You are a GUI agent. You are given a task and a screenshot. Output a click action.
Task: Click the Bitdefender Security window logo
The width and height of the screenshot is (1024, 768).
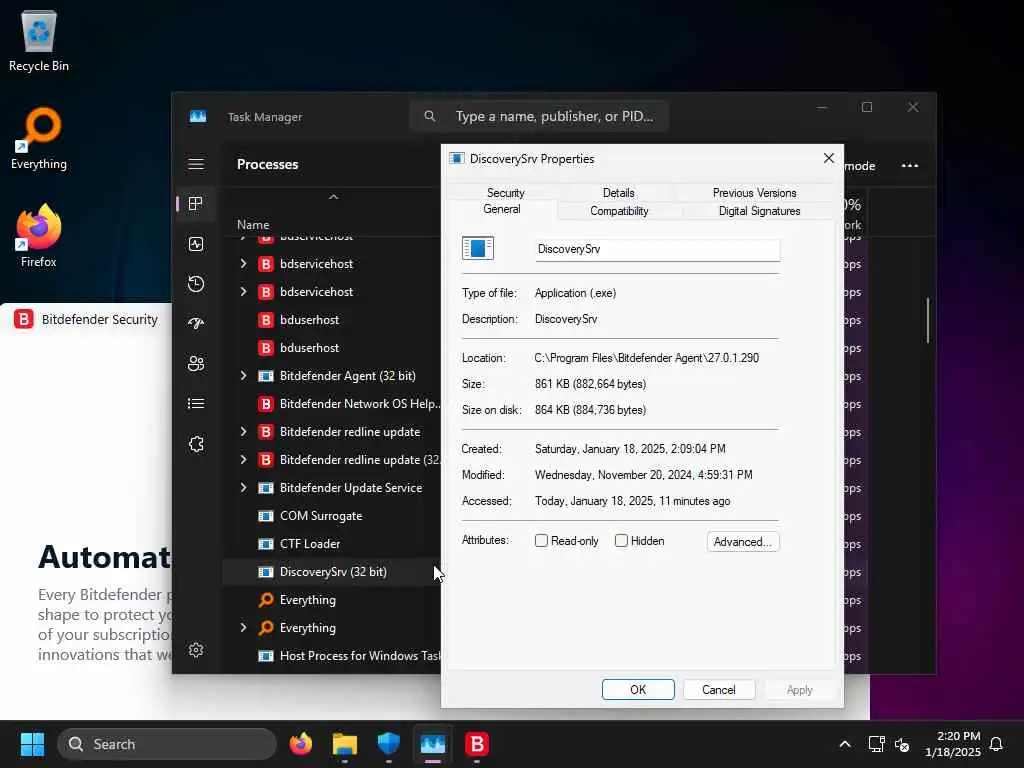[24, 319]
